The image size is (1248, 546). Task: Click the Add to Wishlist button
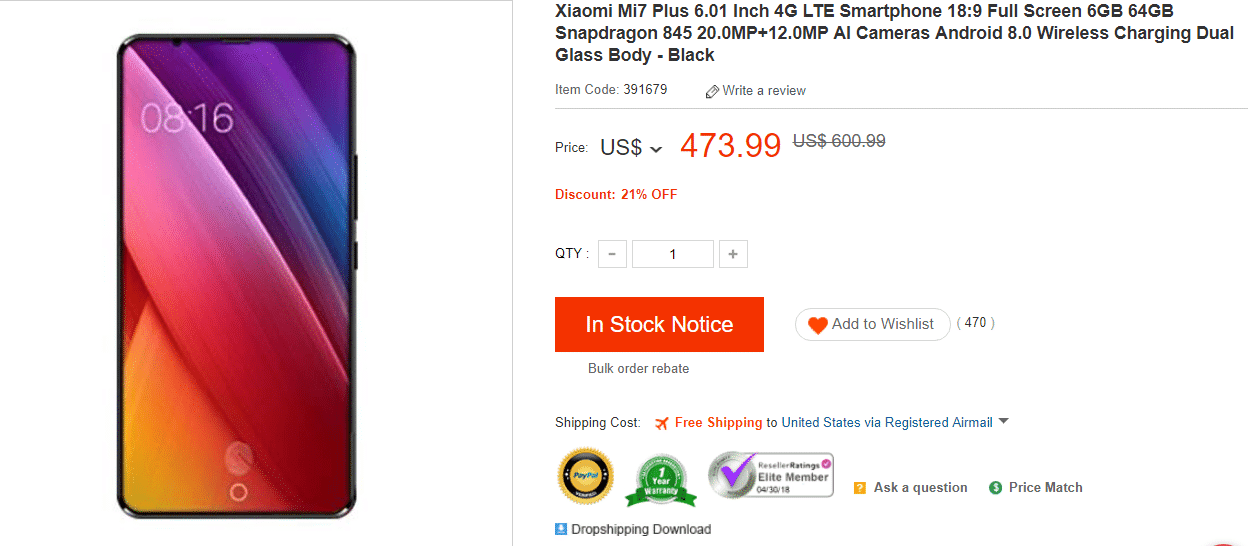(872, 325)
